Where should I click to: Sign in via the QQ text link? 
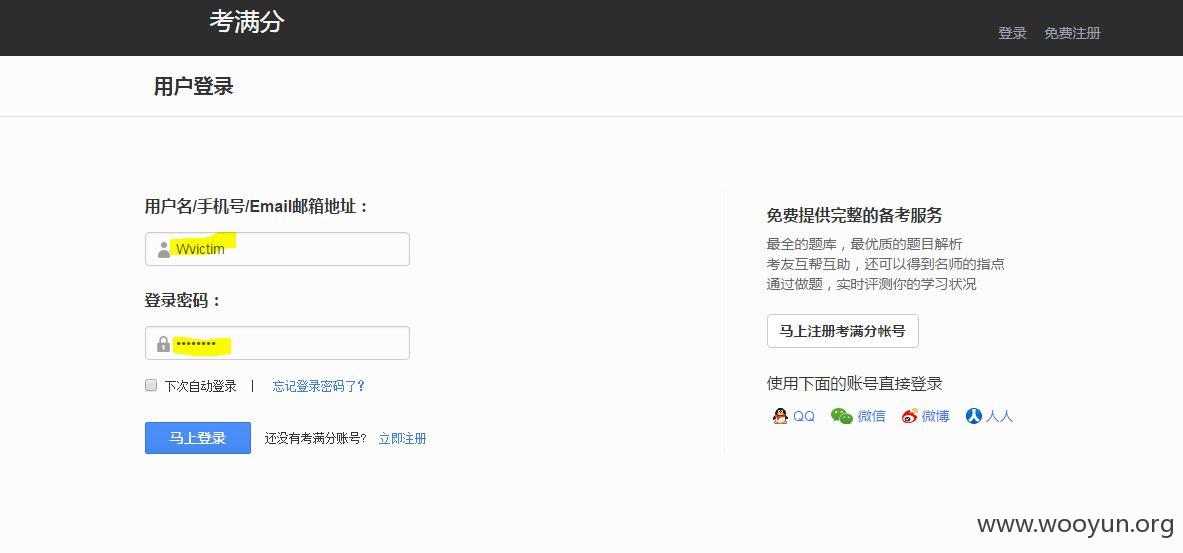click(804, 416)
